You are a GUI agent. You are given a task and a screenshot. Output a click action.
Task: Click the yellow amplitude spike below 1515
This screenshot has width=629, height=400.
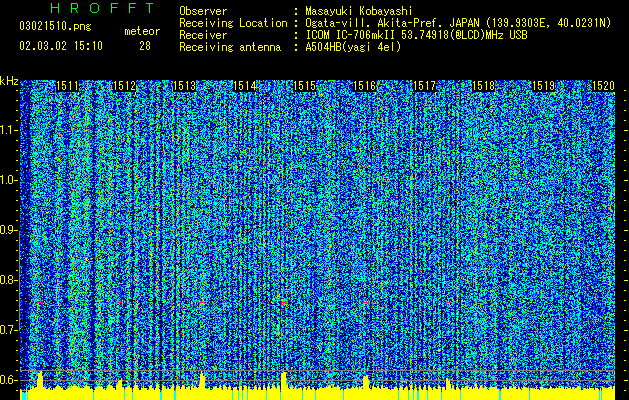(284, 380)
